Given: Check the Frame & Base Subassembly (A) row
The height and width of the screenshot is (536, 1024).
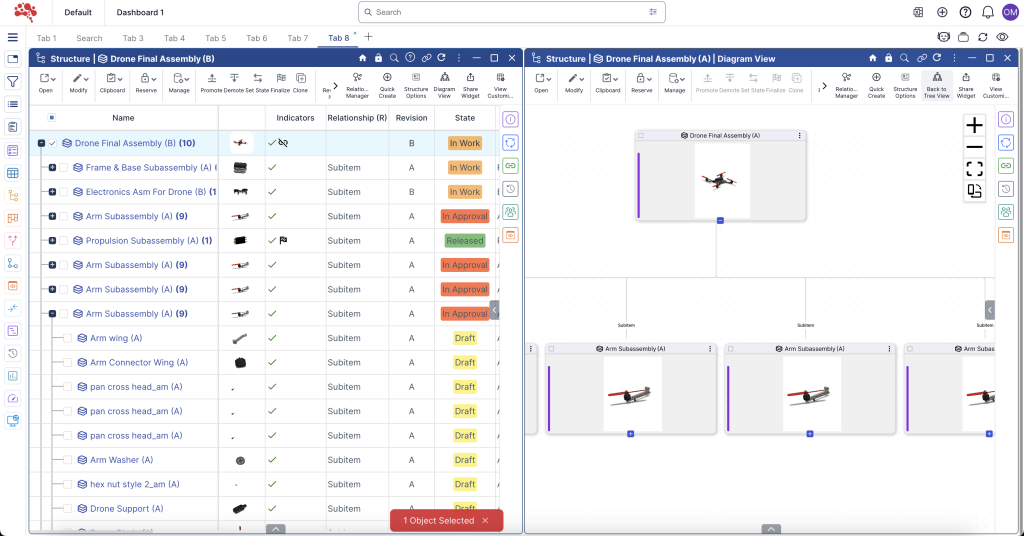Looking at the screenshot, I should point(64,168).
